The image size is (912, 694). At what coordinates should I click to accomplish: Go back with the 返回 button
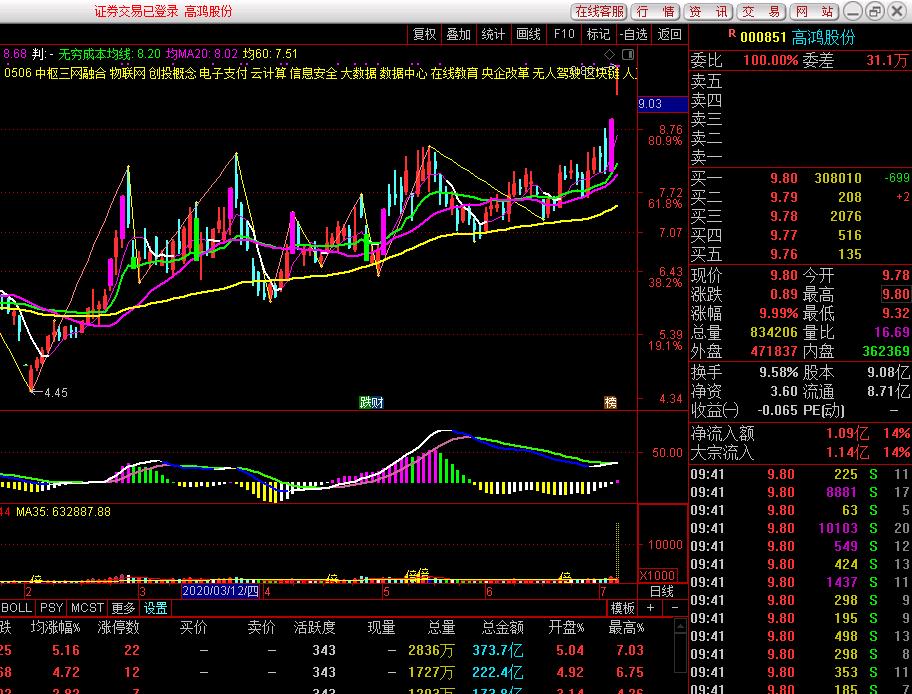(x=669, y=34)
